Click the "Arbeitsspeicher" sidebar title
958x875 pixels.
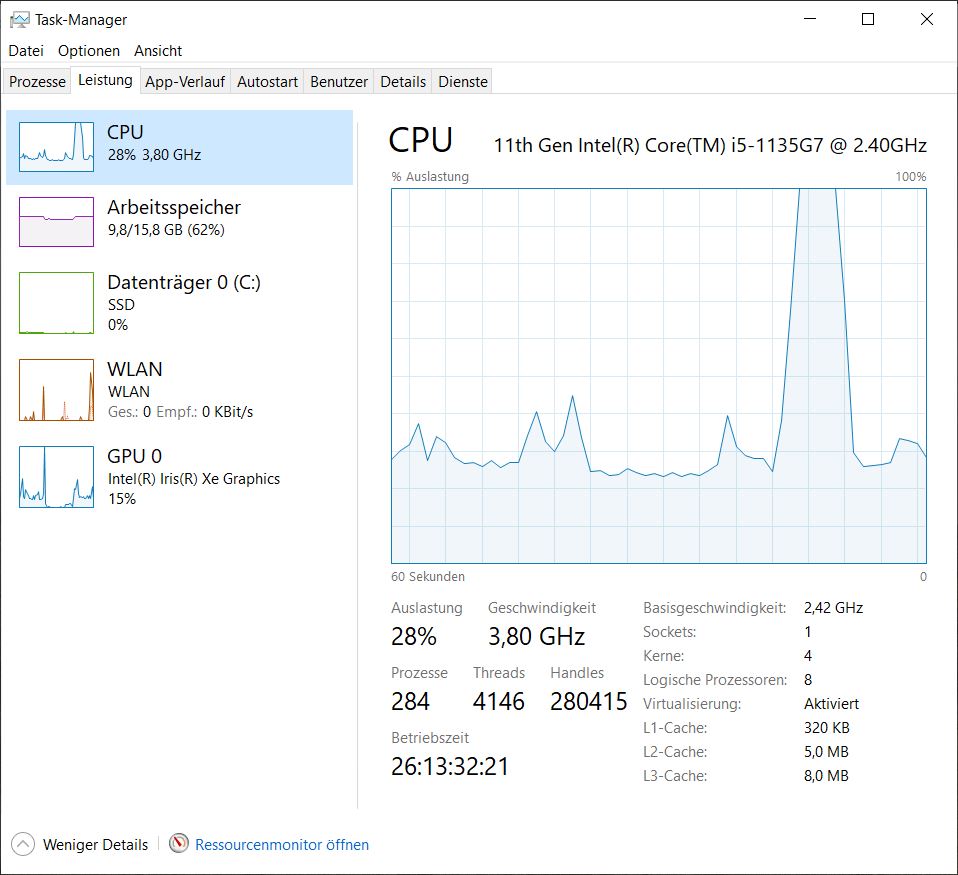point(174,207)
